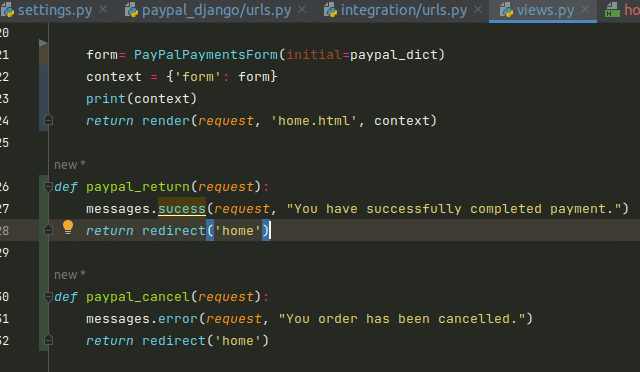This screenshot has width=640, height=372.
Task: Click the 'new *' hint above paypal_return
Action: click(70, 165)
